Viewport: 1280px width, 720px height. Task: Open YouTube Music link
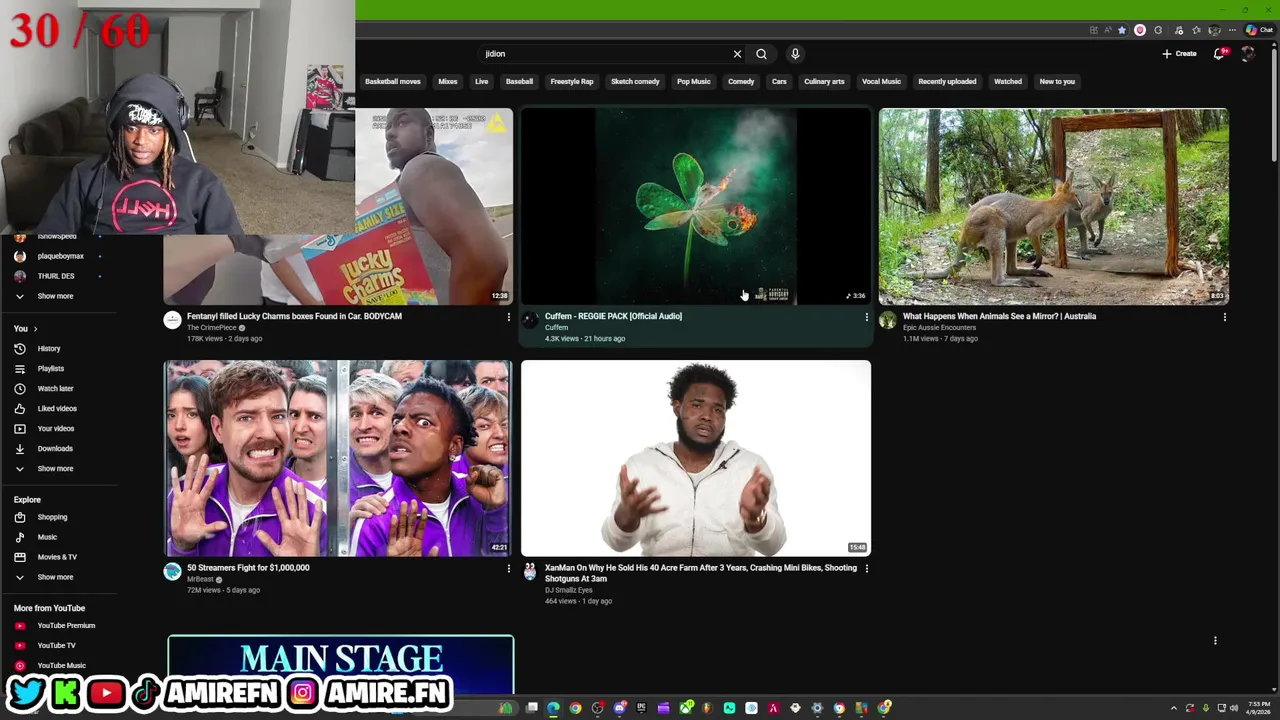(x=61, y=665)
